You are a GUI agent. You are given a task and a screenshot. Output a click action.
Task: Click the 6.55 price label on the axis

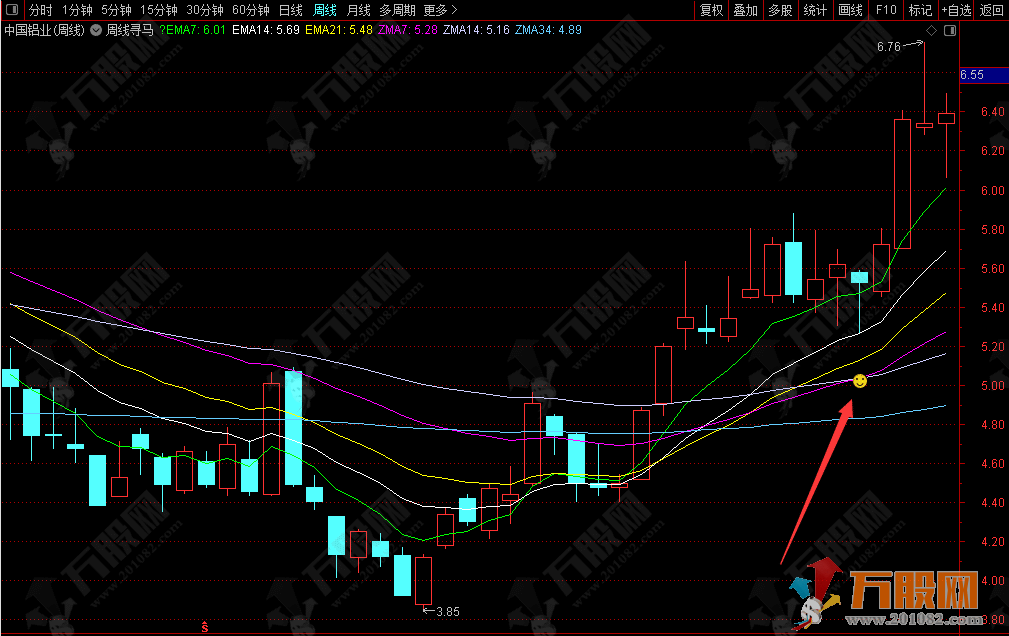point(972,75)
